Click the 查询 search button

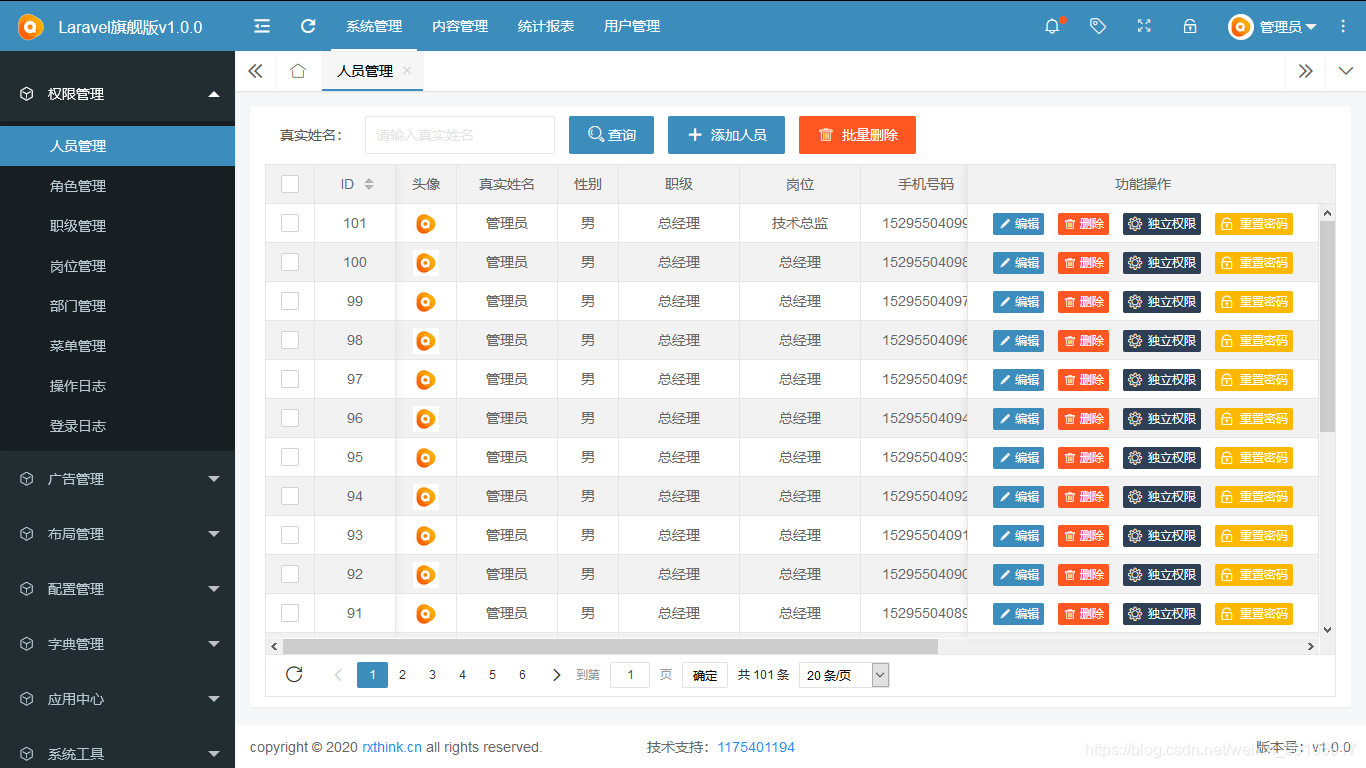pos(611,135)
